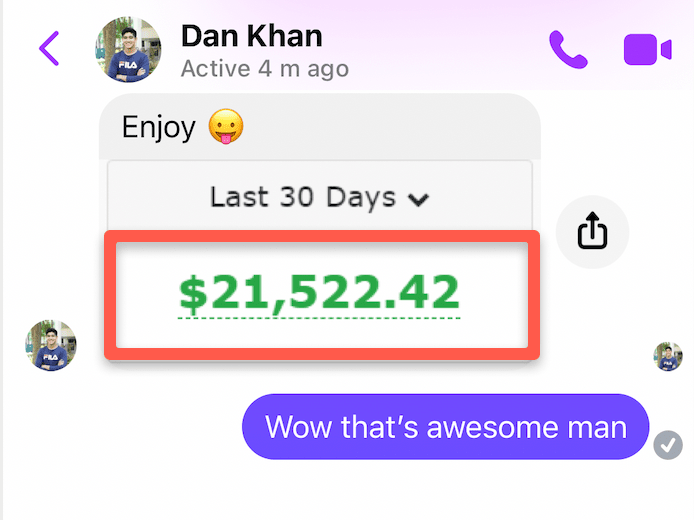Viewport: 694px width, 520px height.
Task: Tap the small sender avatar left of image
Action: pos(51,345)
